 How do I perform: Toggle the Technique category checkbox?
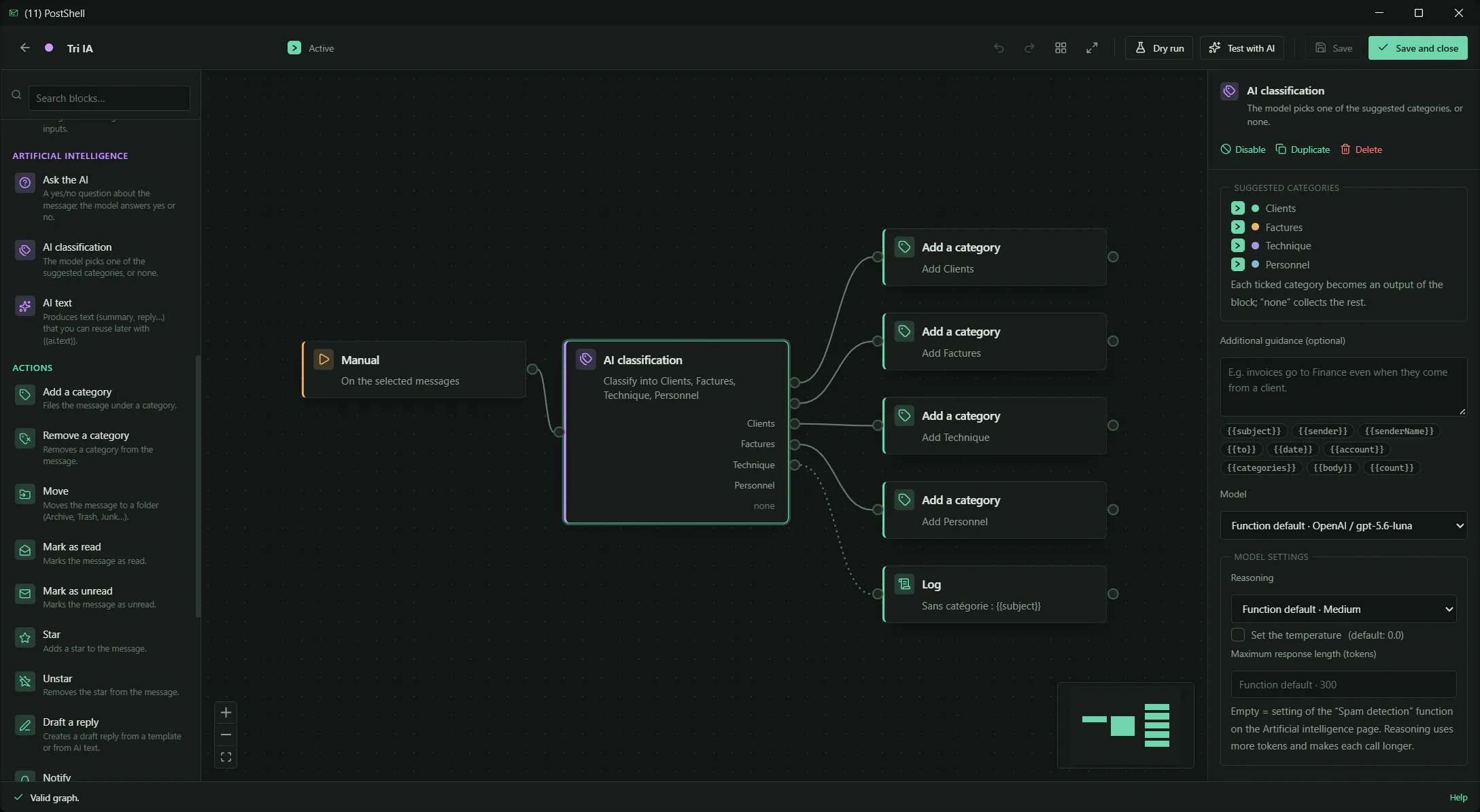[1237, 246]
